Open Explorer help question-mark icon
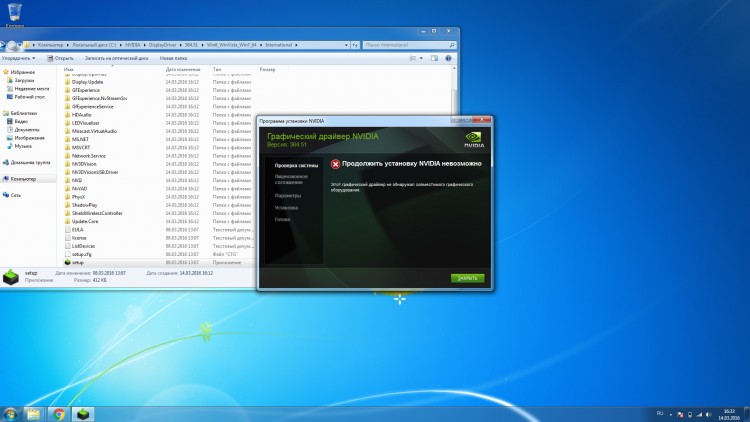The height and width of the screenshot is (422, 750). 448,58
